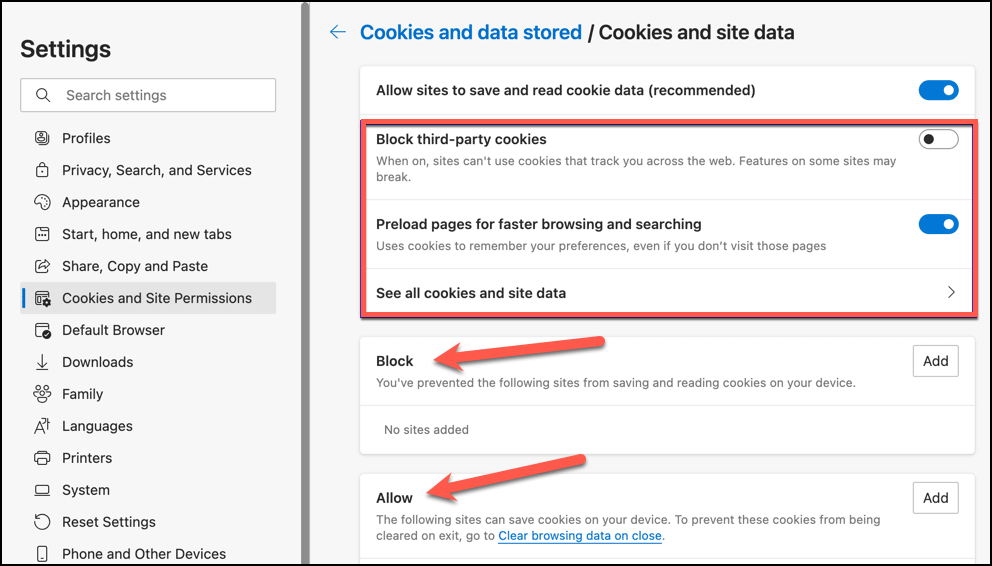Click Add button in Block section
Viewport: 992px width, 566px height.
coord(935,361)
